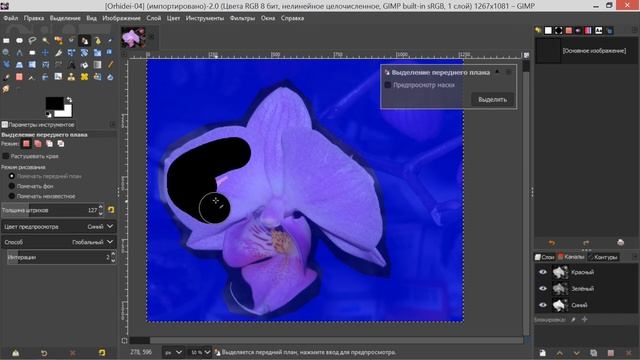
Task: Convert channel to selection icon
Action: coord(611,353)
